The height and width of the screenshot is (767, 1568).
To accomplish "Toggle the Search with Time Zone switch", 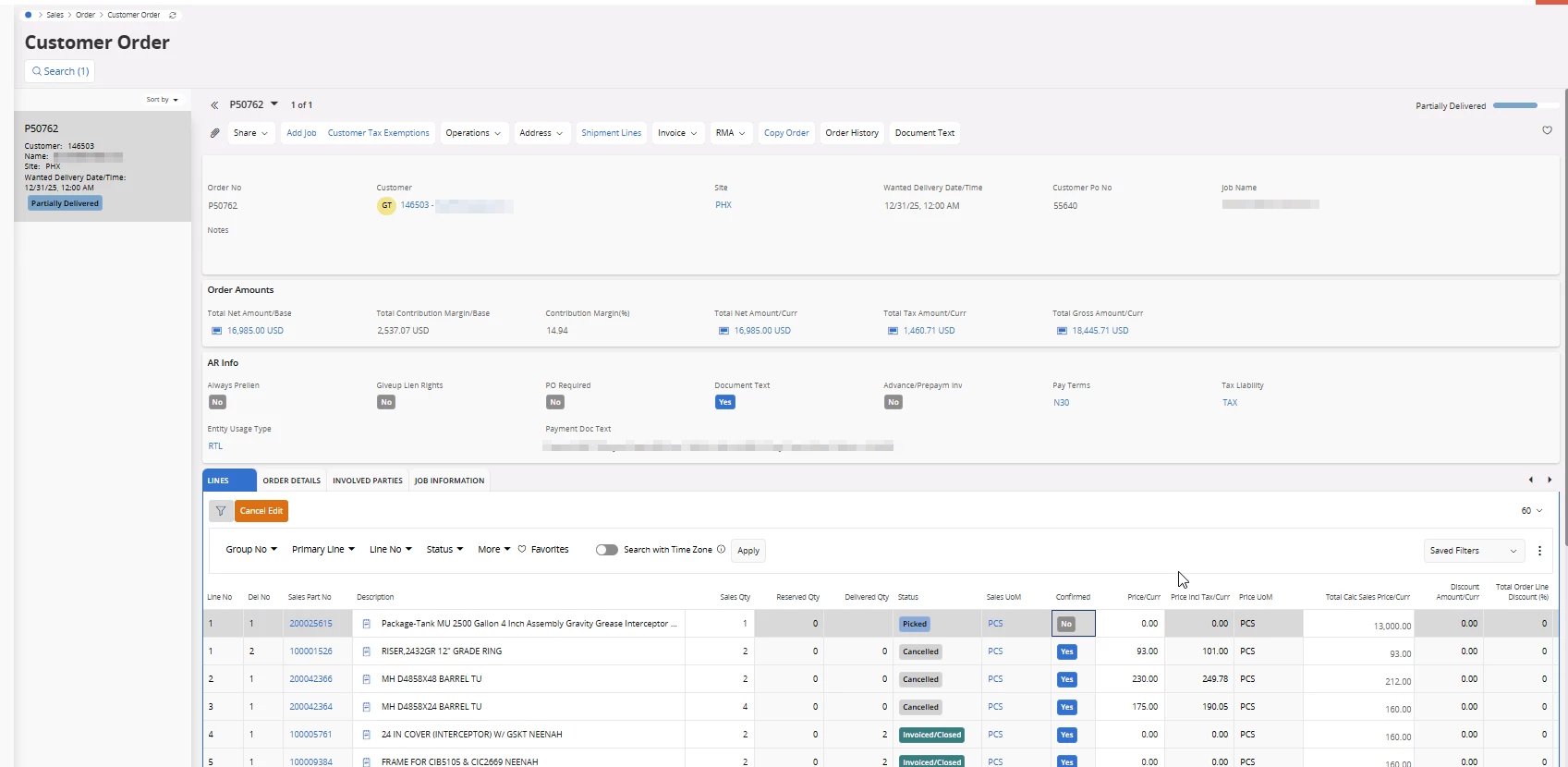I will 606,550.
